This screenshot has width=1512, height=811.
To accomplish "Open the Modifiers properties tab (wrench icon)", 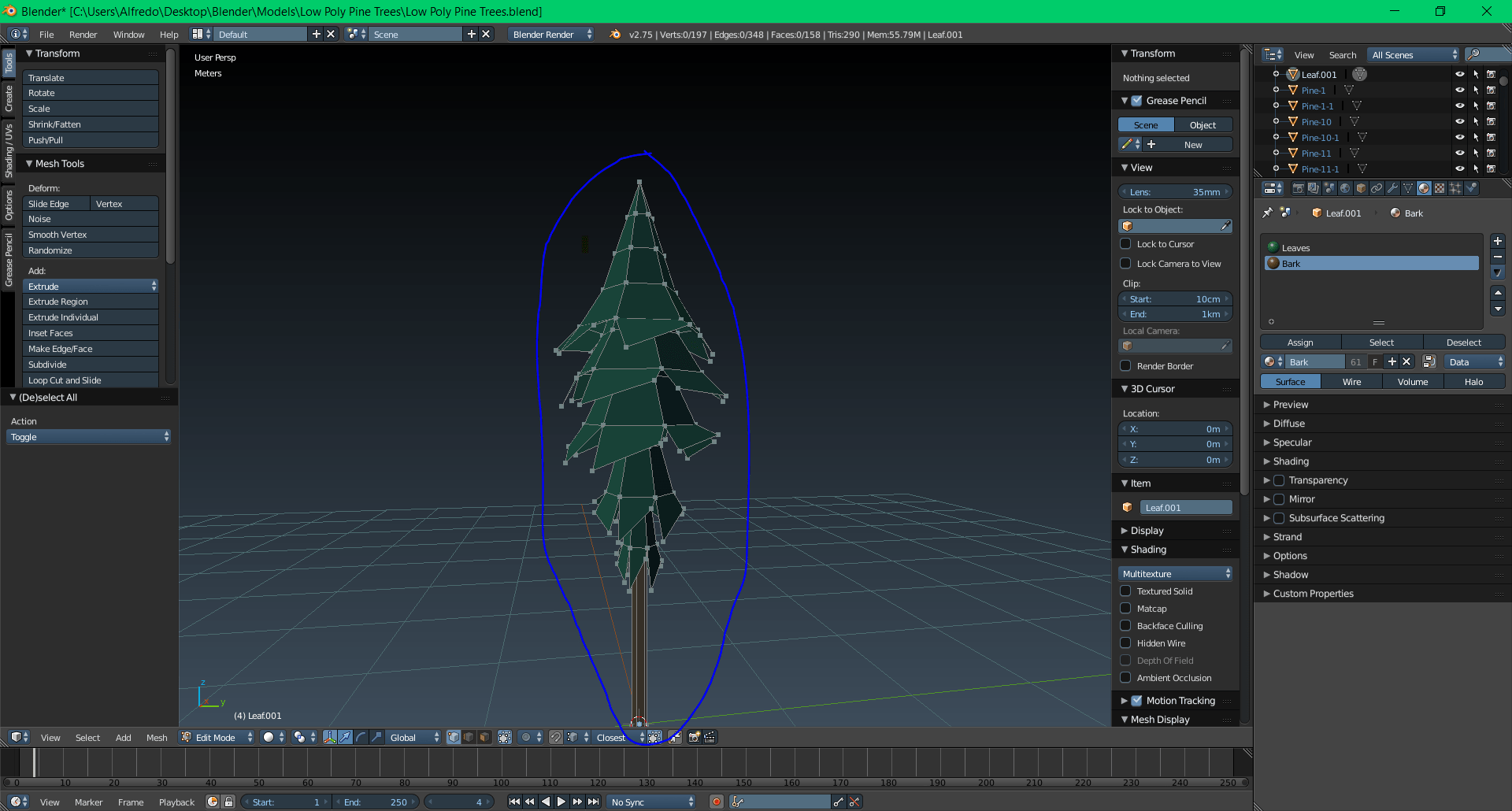I will click(x=1393, y=188).
